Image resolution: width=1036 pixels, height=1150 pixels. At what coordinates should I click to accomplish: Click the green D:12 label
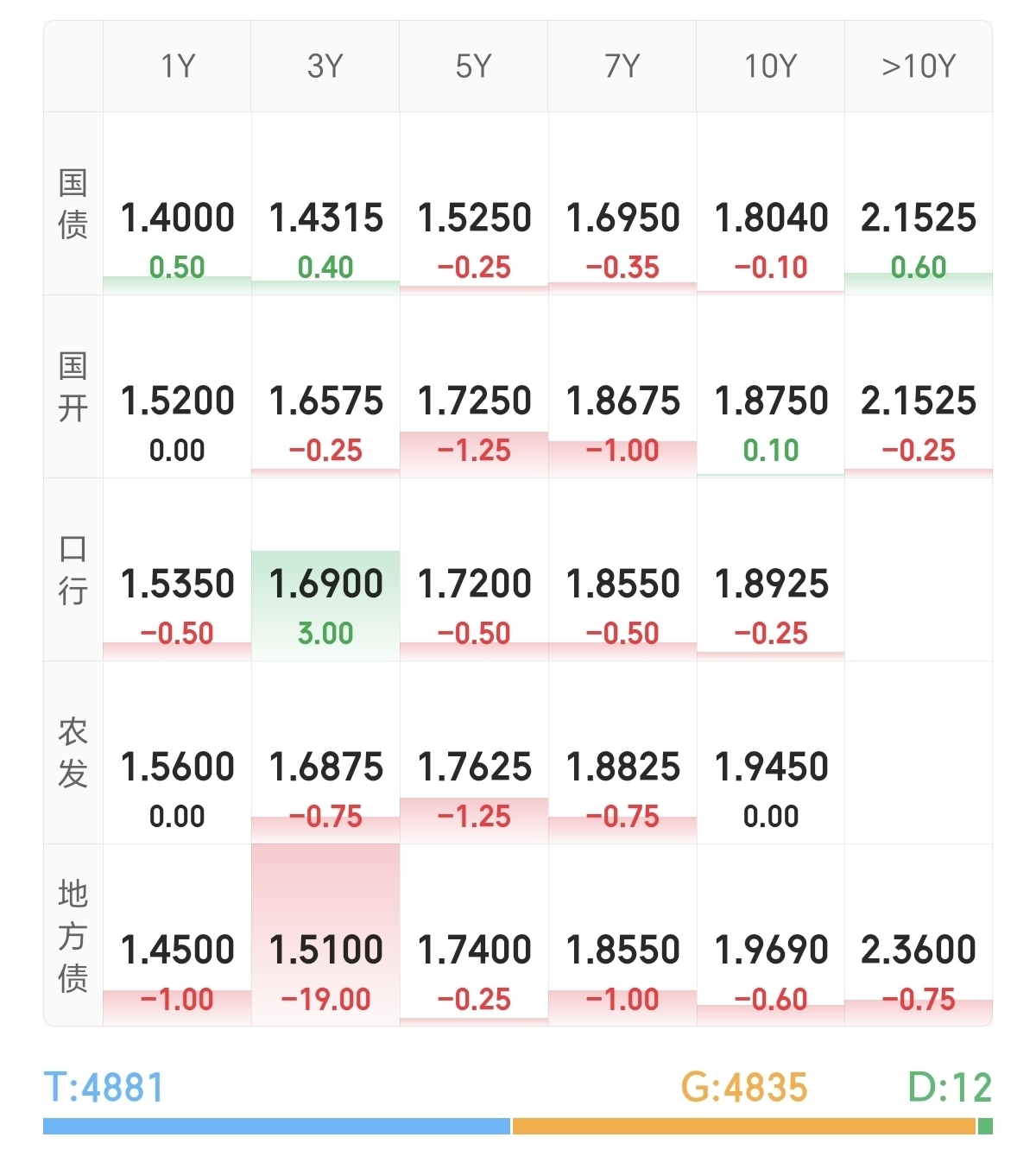pos(950,1087)
